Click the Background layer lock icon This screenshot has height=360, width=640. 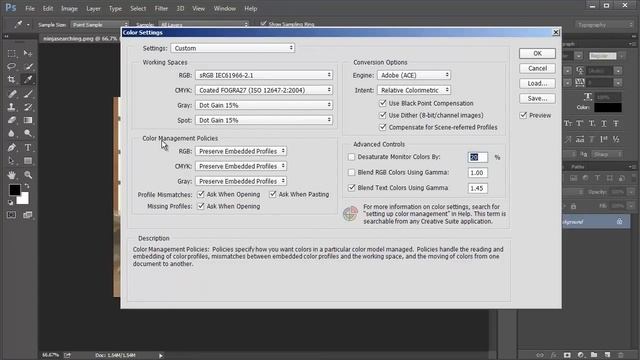tap(619, 221)
